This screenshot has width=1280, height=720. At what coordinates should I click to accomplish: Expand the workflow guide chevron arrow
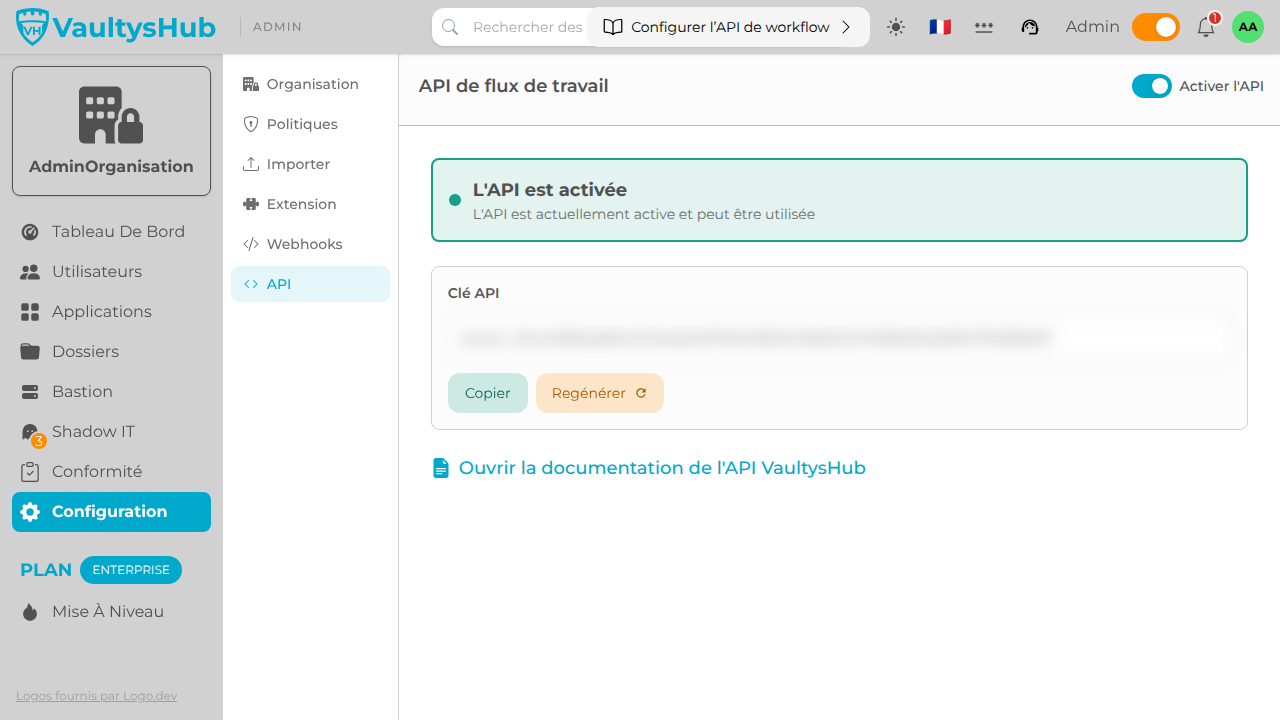tap(846, 27)
